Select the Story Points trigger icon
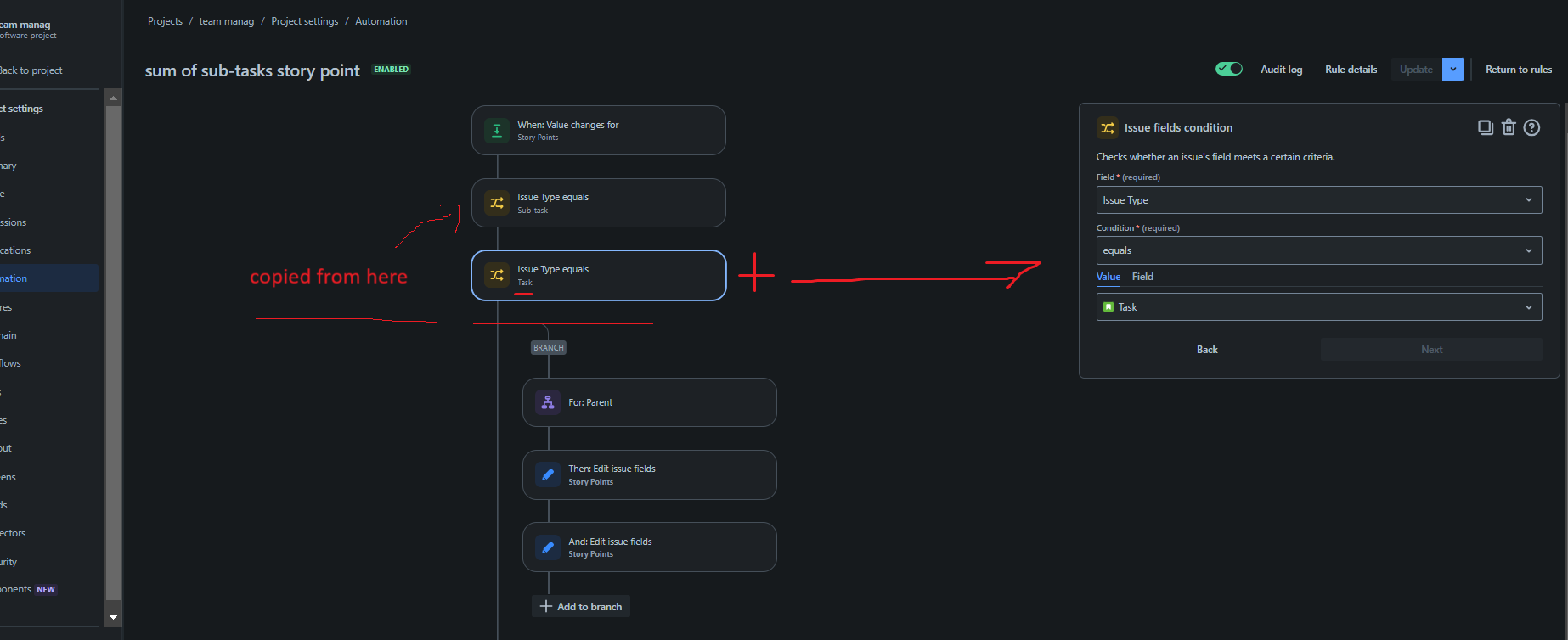Image resolution: width=1568 pixels, height=640 pixels. (x=497, y=131)
